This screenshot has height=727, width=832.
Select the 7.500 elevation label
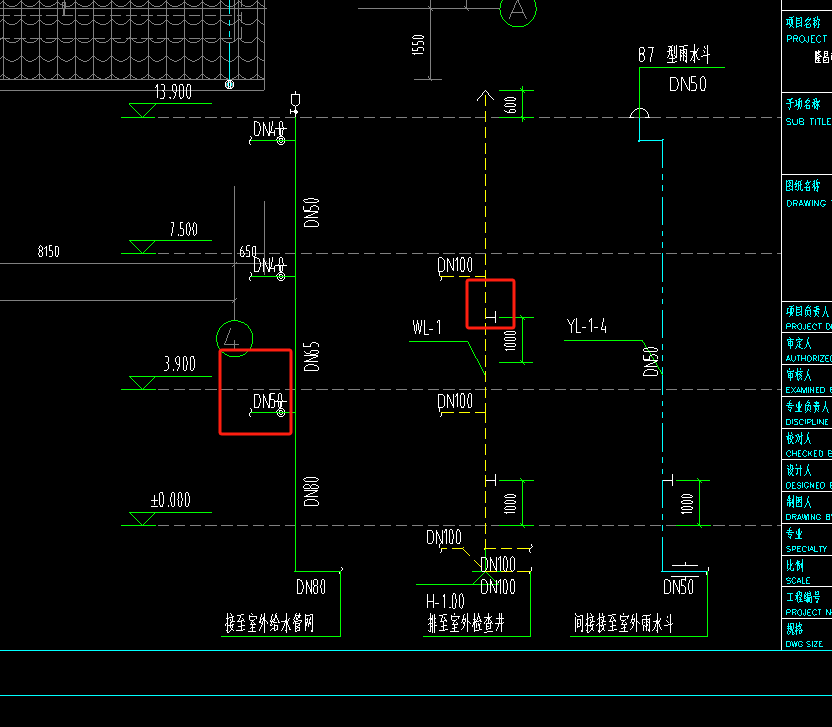click(184, 229)
